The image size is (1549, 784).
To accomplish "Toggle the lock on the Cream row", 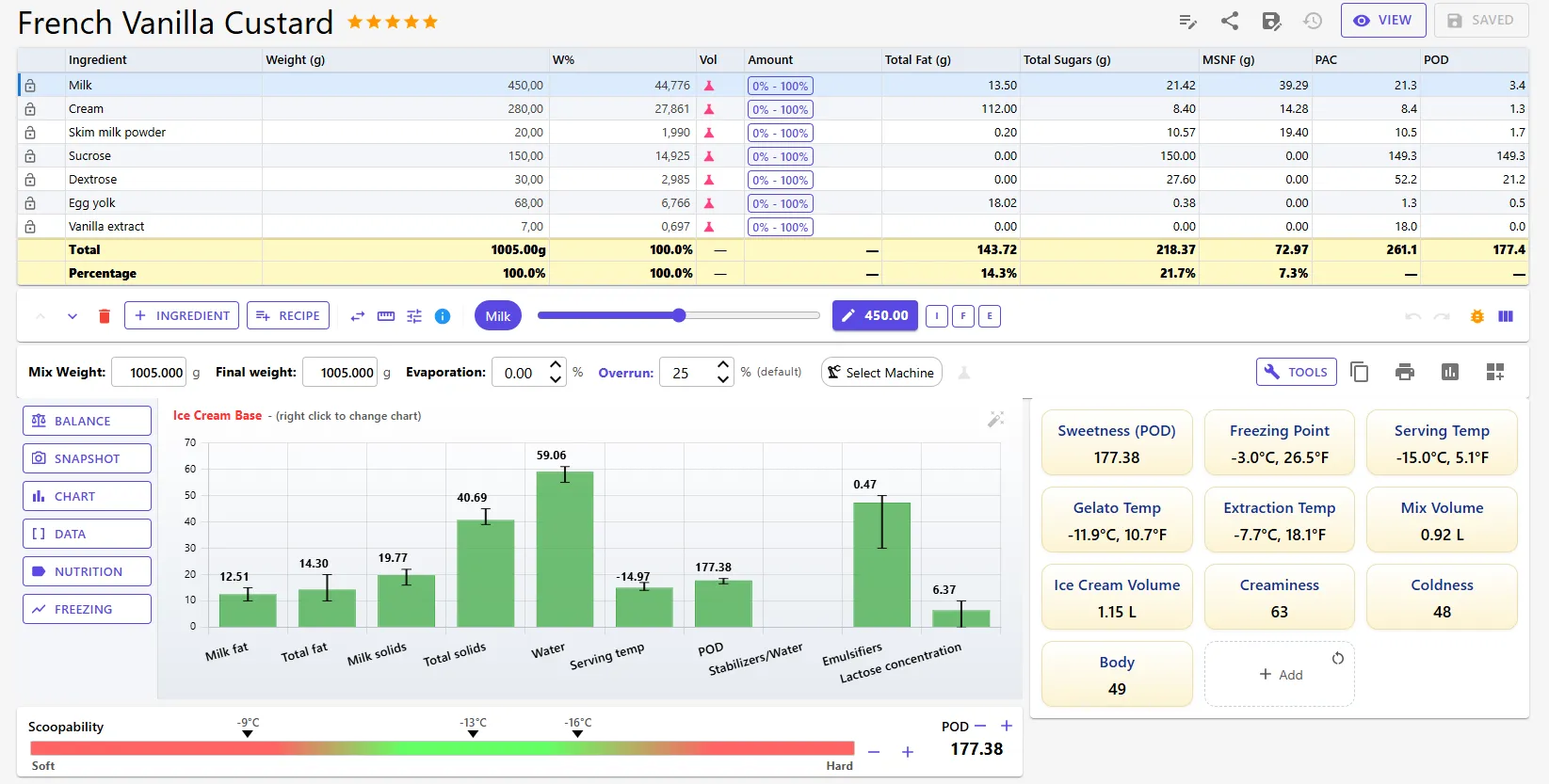I will pyautogui.click(x=30, y=109).
